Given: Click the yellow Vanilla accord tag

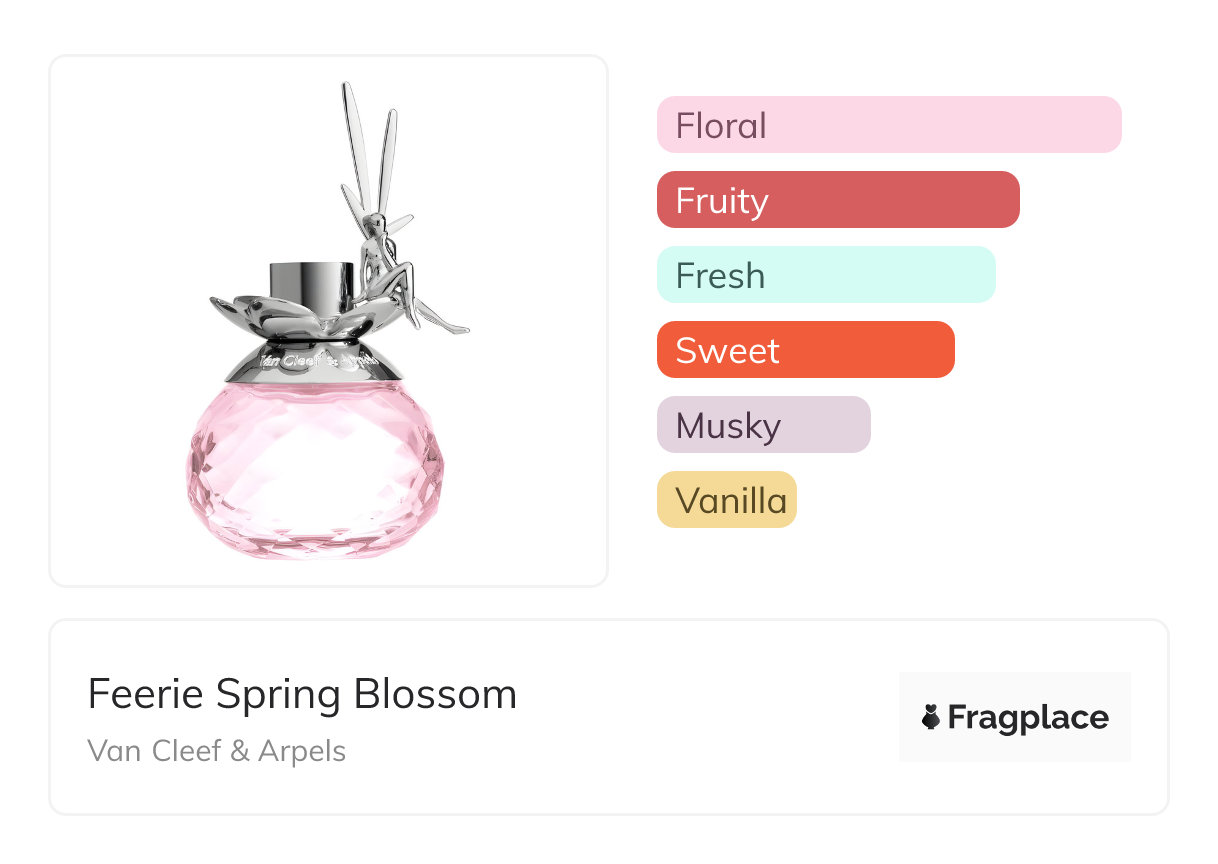Looking at the screenshot, I should (x=726, y=500).
